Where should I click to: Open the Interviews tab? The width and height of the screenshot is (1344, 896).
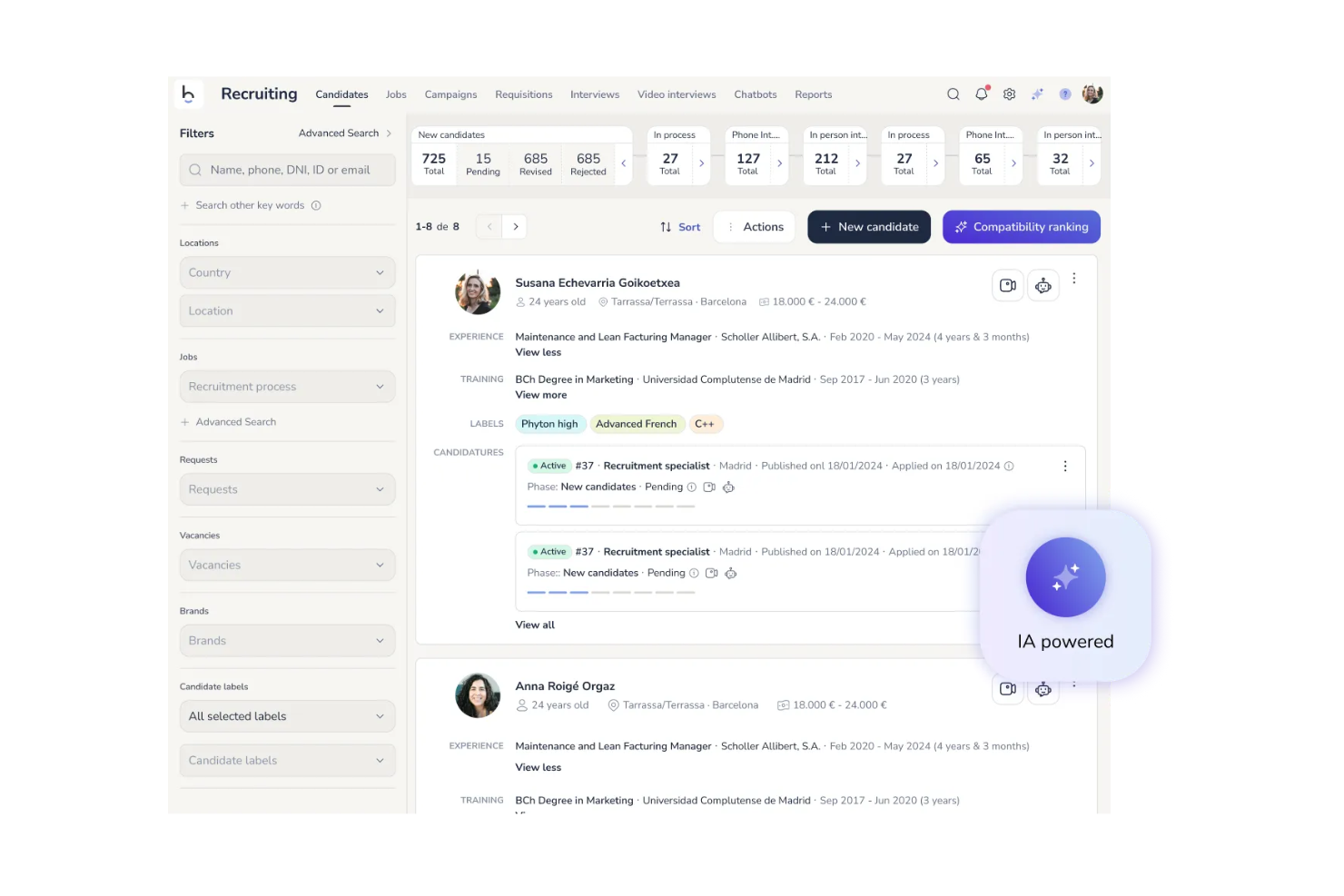click(x=595, y=94)
